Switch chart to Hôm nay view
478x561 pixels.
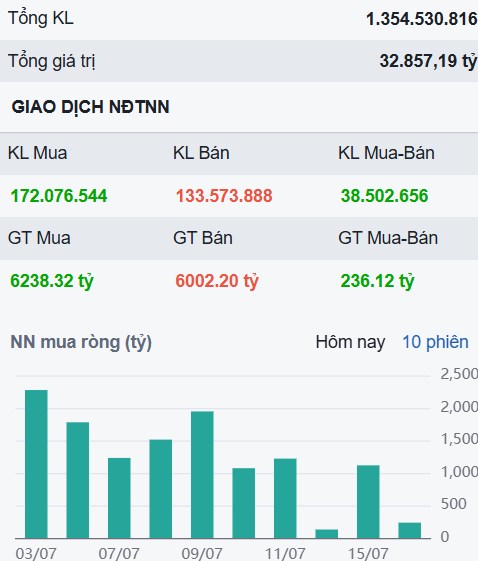coord(350,342)
